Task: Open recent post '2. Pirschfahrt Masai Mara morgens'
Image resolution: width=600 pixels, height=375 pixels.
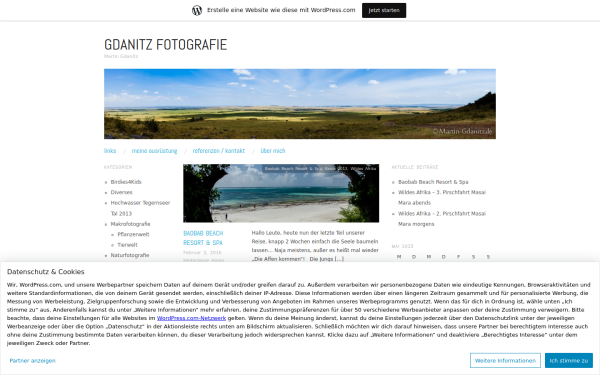Action: (x=442, y=218)
